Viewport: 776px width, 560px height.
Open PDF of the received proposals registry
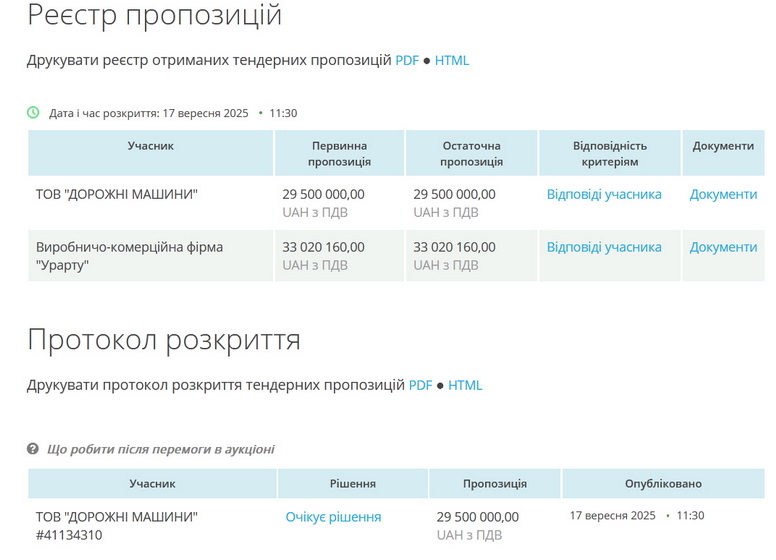[407, 60]
